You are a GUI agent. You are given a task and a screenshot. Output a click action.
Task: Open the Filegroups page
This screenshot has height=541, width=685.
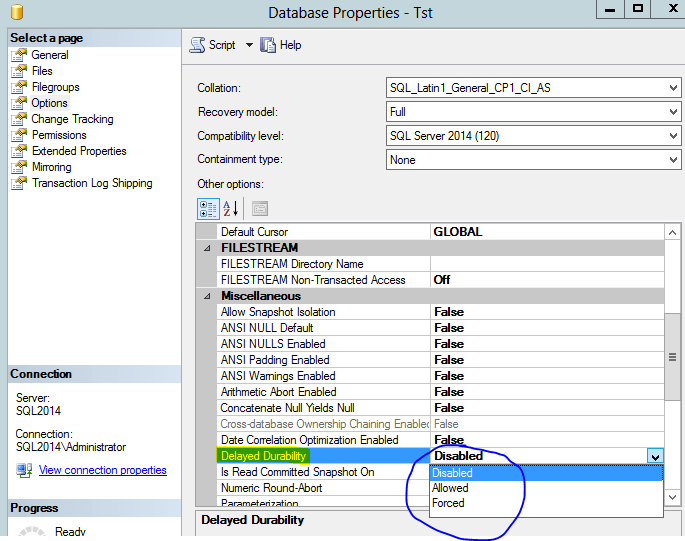coord(55,87)
